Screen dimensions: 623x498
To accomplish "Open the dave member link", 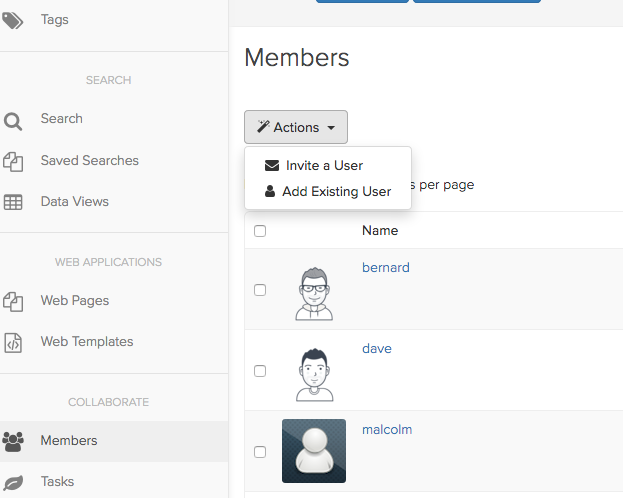I will click(x=376, y=349).
